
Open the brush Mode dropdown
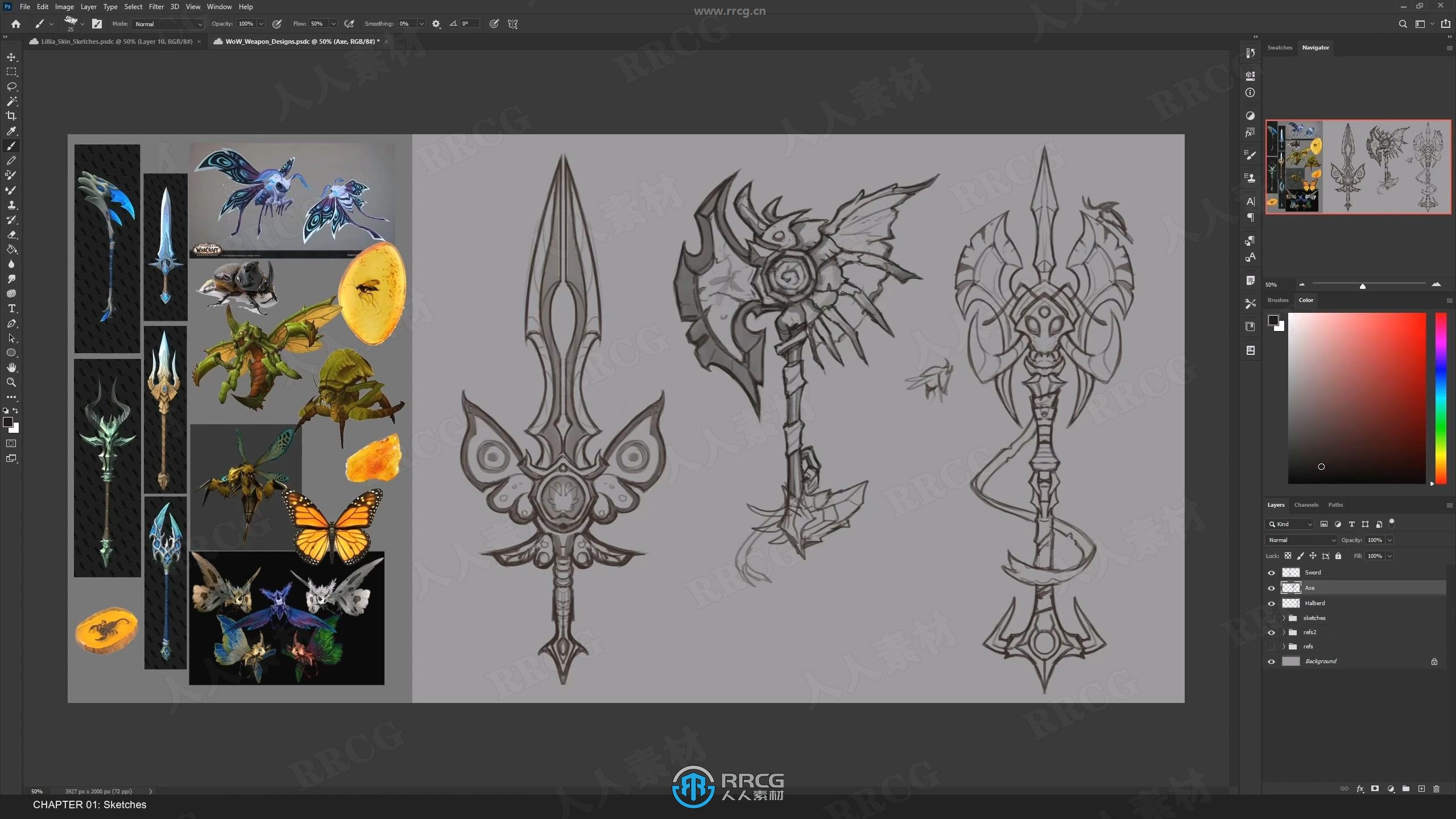168,24
